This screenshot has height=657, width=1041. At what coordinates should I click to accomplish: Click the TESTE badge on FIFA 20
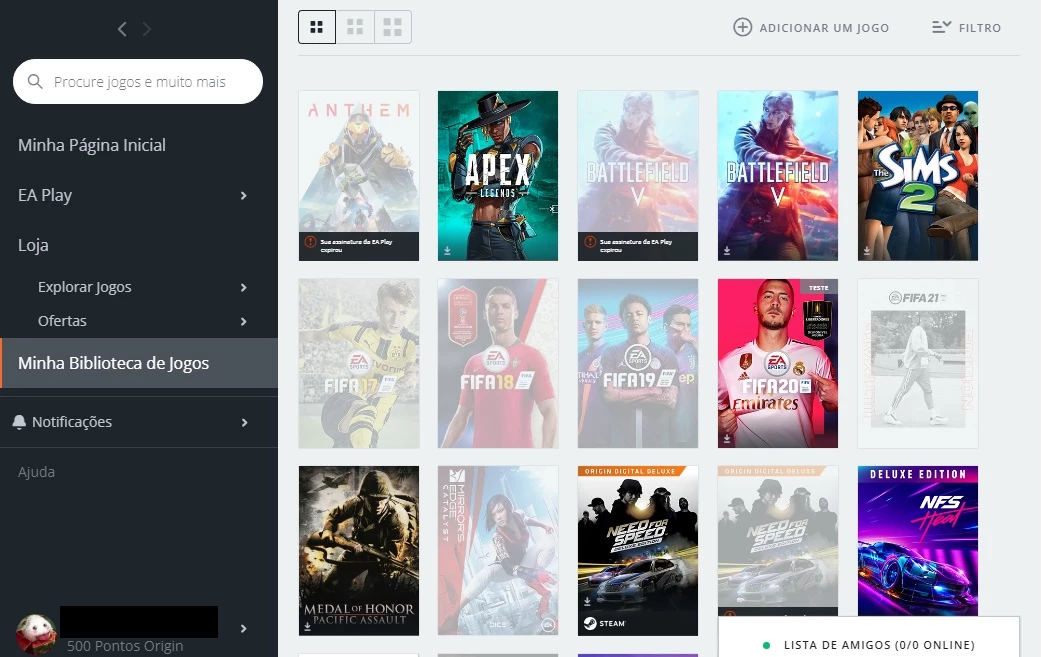(x=819, y=287)
